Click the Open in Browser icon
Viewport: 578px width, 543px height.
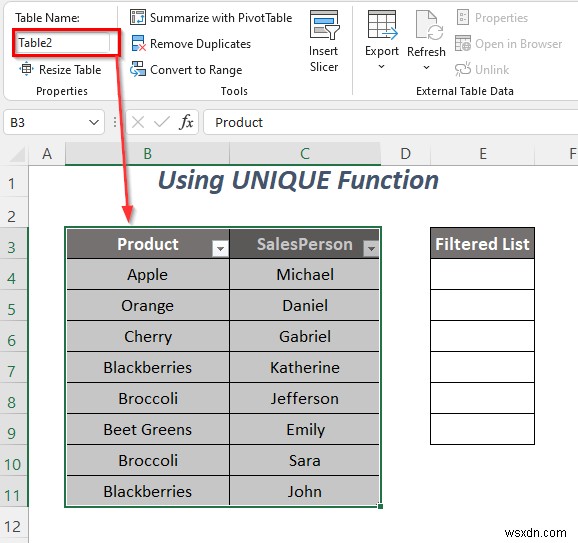(x=463, y=43)
